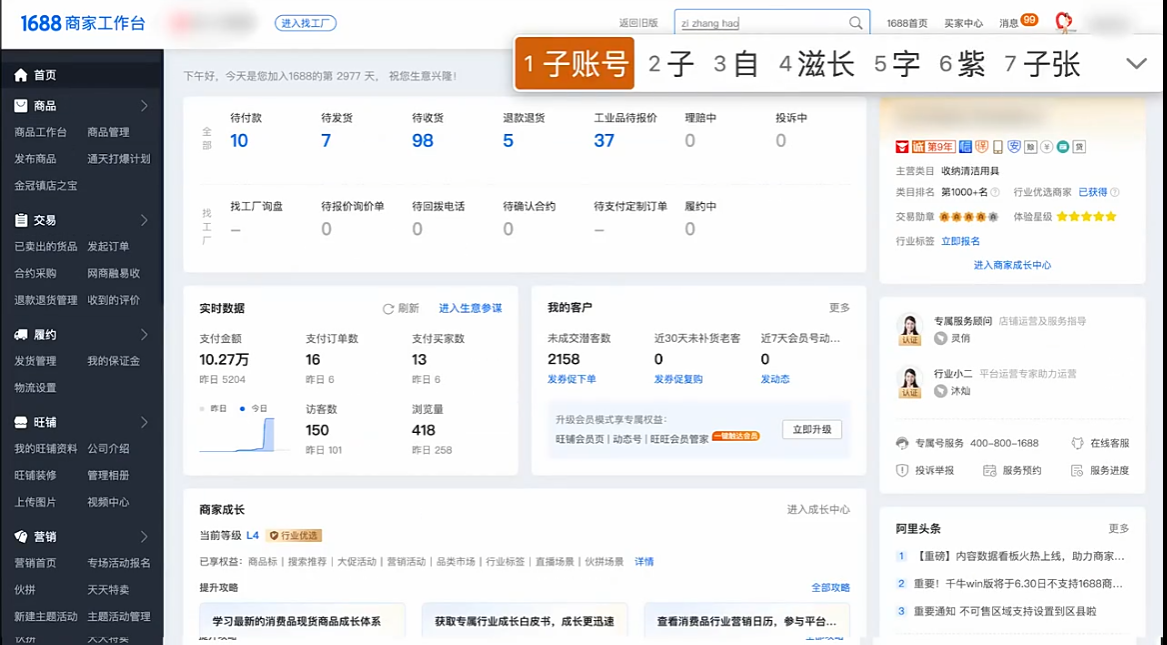Open the 服务预约 calendar icon
This screenshot has height=645, width=1167.
[x=989, y=470]
